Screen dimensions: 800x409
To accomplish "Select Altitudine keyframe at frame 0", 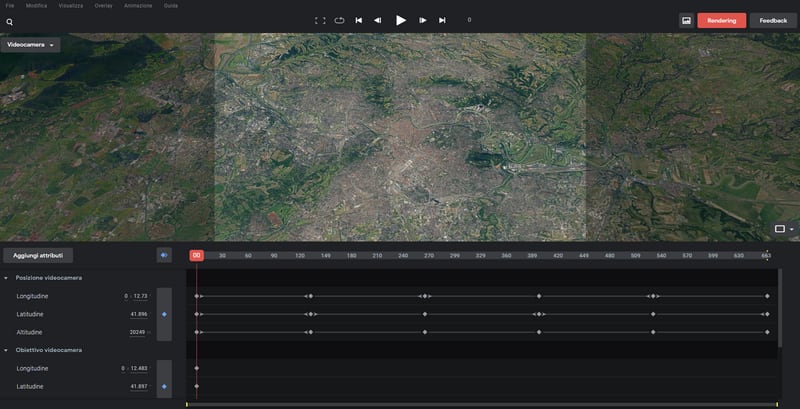I will pos(196,333).
